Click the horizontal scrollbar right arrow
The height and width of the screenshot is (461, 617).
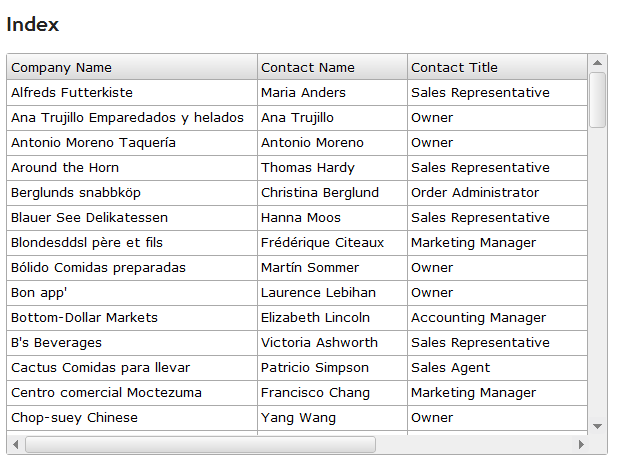tap(581, 444)
